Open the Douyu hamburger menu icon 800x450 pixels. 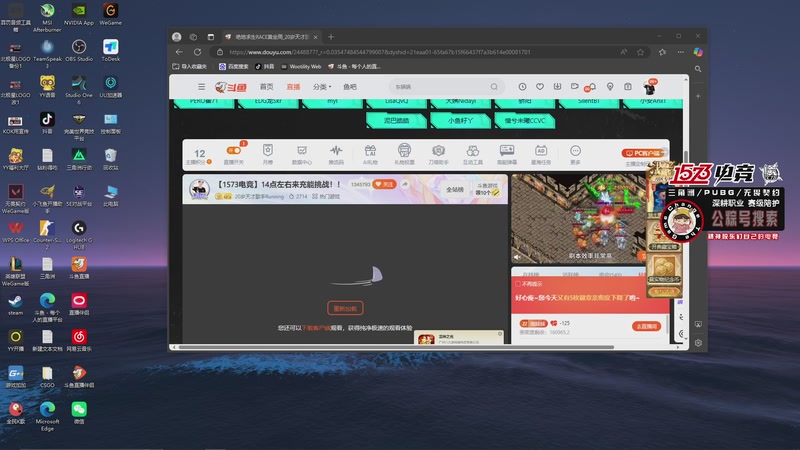pos(202,87)
